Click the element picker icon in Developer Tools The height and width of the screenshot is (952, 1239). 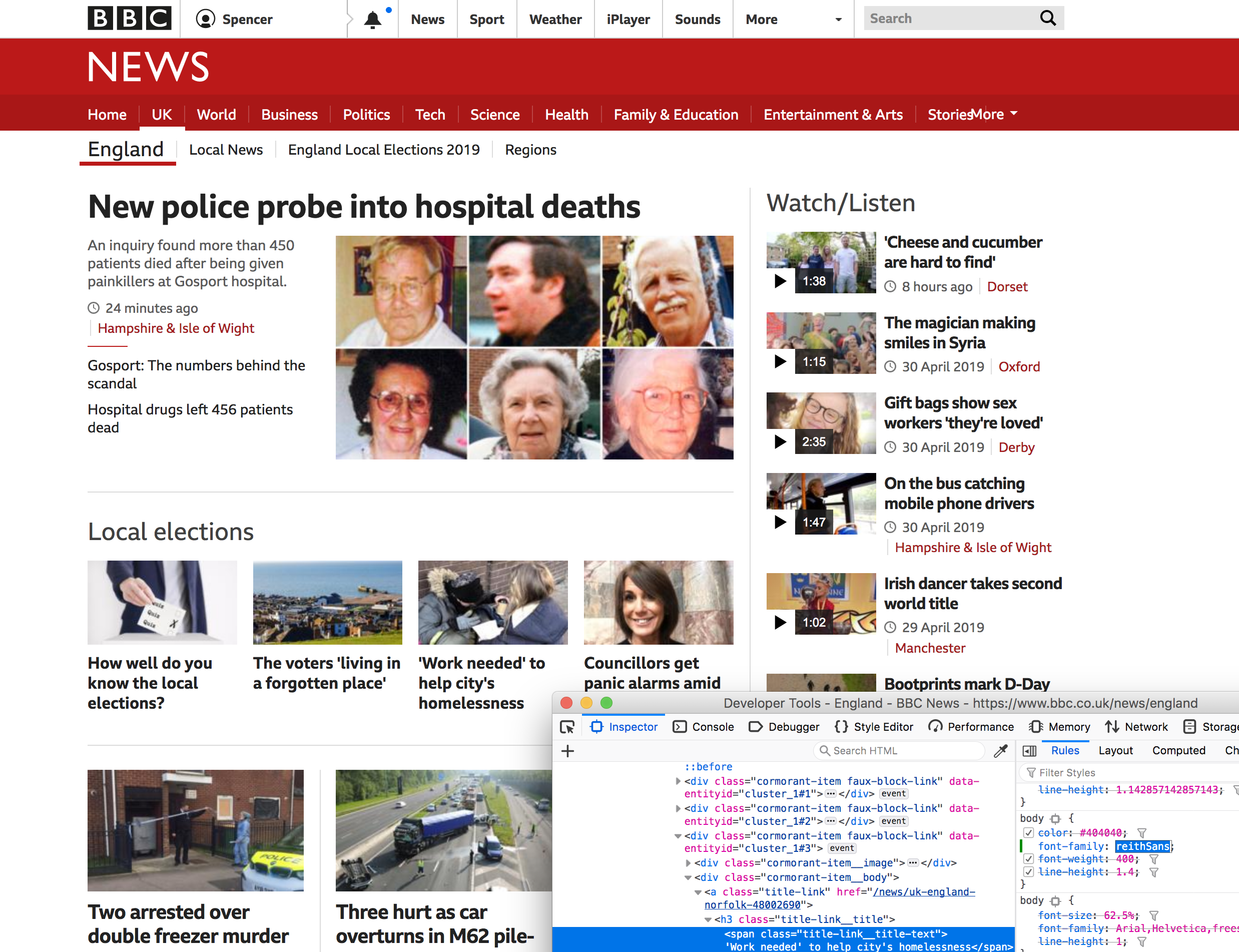pyautogui.click(x=567, y=727)
